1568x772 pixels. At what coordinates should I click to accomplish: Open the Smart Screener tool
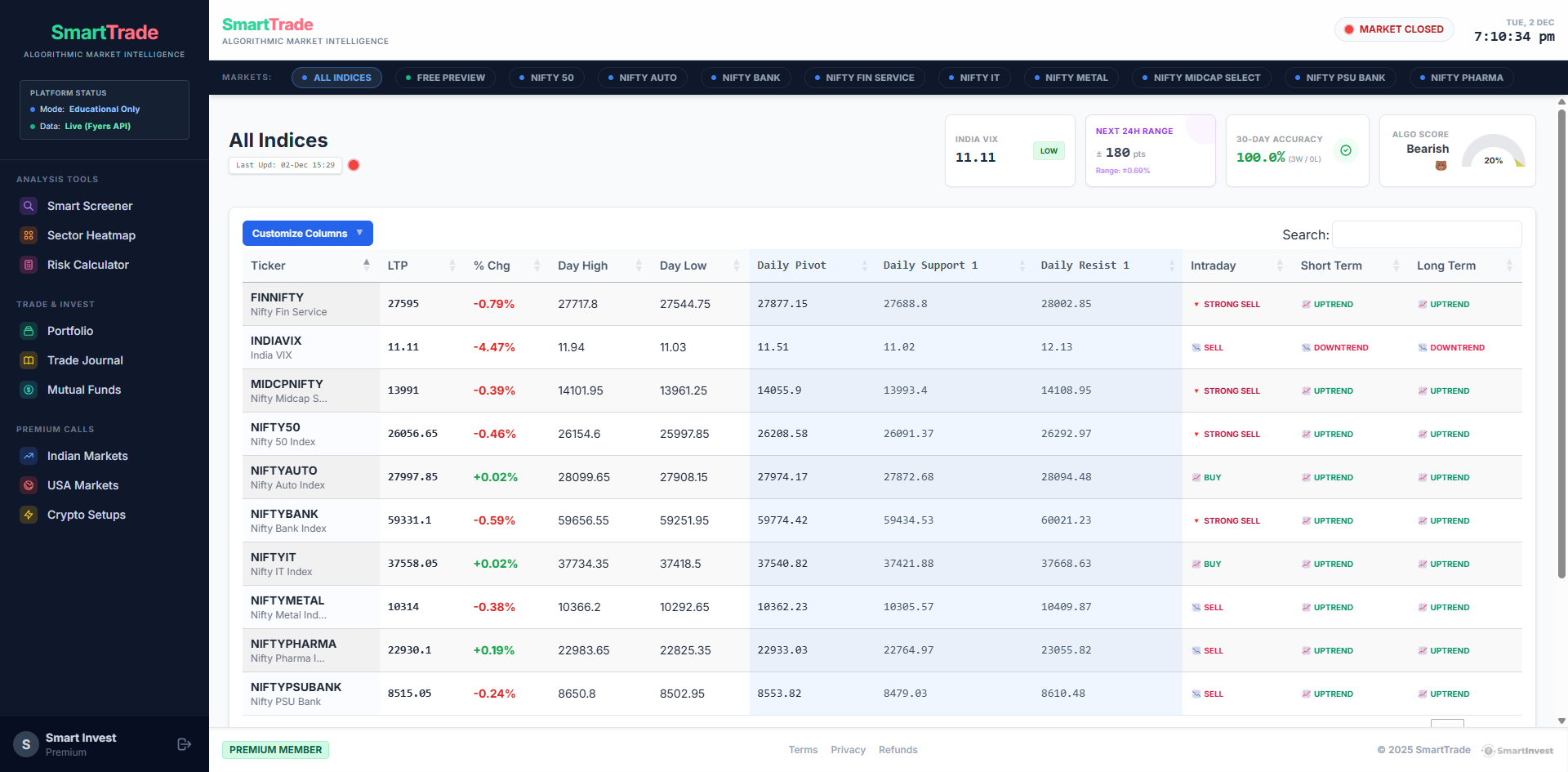90,206
